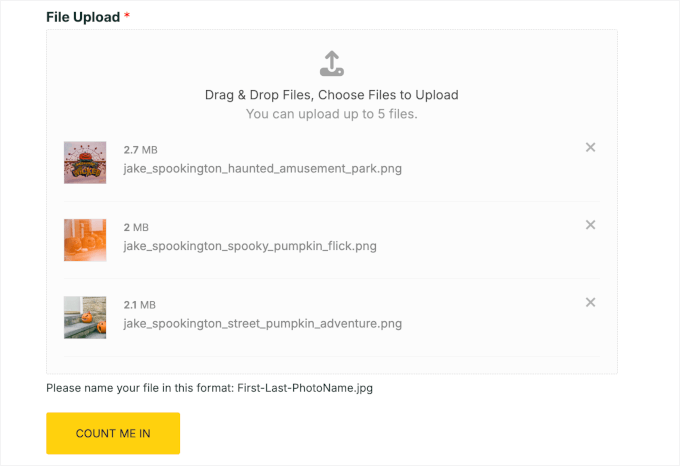The image size is (680, 466).
Task: Click the First-Last-PhotoName.jpg example text
Action: click(305, 388)
